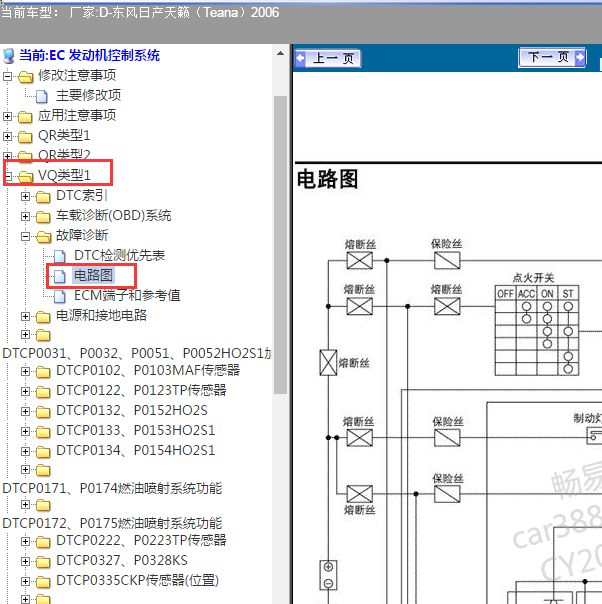This screenshot has height=604, width=602.
Task: Expand the 车载诊断(OBD)系统 folder
Action: pyautogui.click(x=25, y=216)
